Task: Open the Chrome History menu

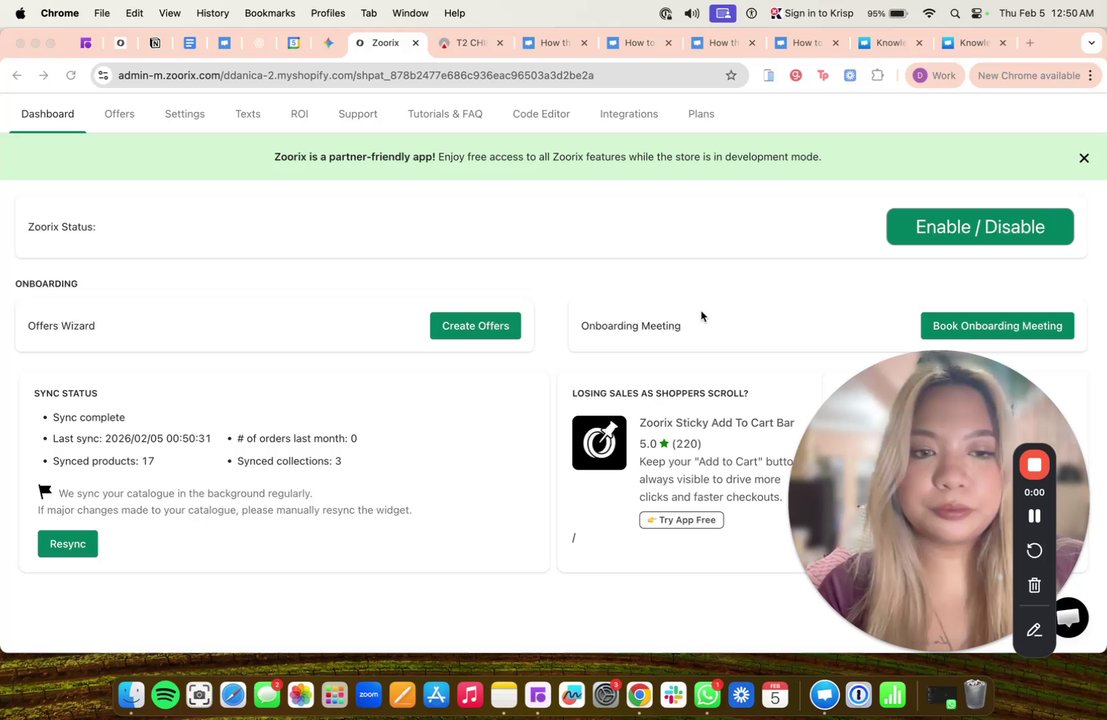Action: point(213,13)
